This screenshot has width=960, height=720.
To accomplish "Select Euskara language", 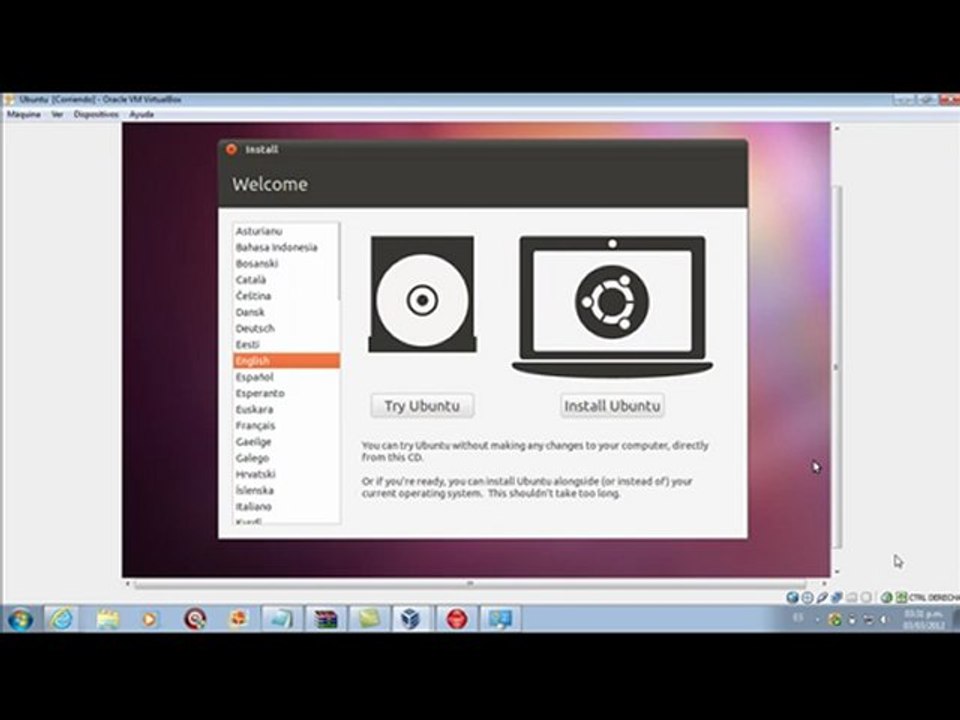I will (287, 410).
